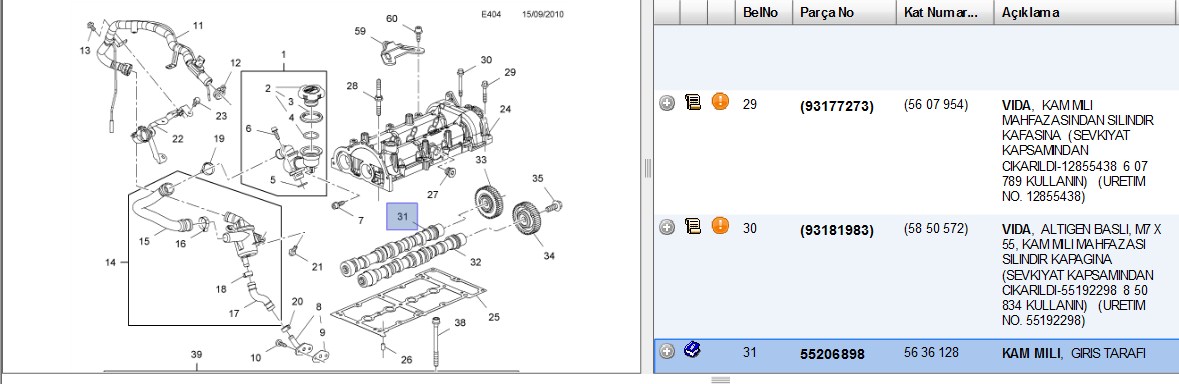Image resolution: width=1179 pixels, height=384 pixels.
Task: Click callout number 60 at diagram top
Action: 392,18
